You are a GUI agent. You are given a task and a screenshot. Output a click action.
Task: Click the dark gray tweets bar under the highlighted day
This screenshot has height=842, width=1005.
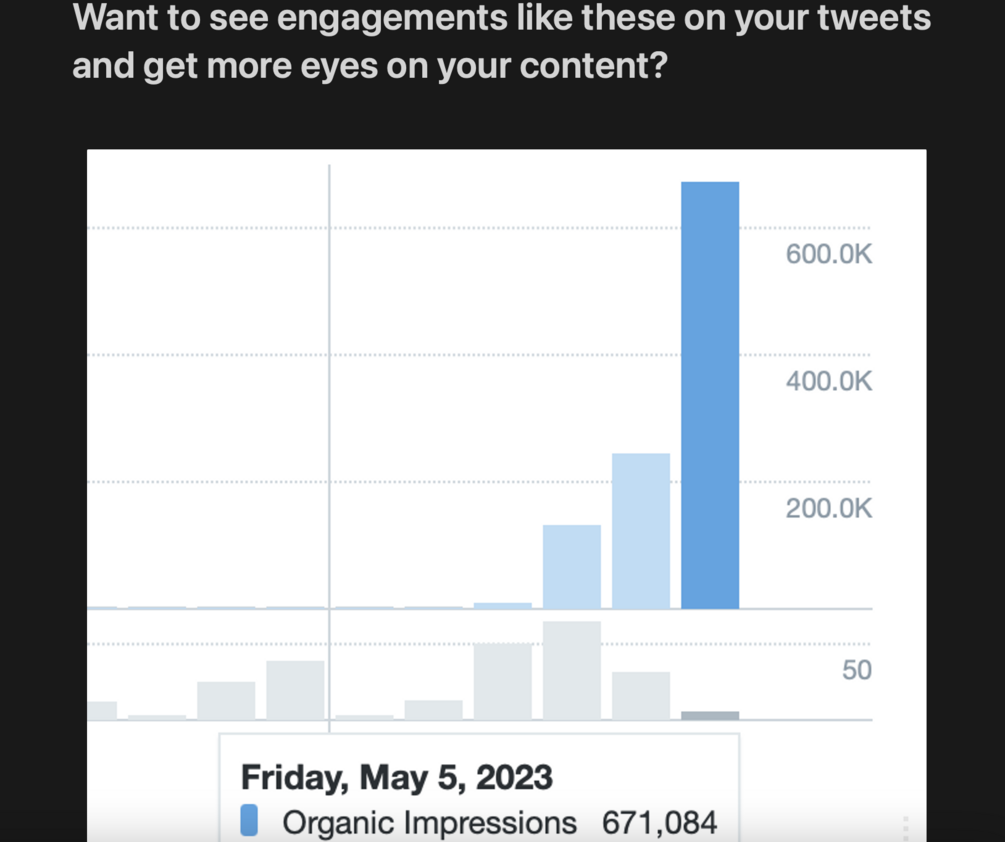click(710, 715)
